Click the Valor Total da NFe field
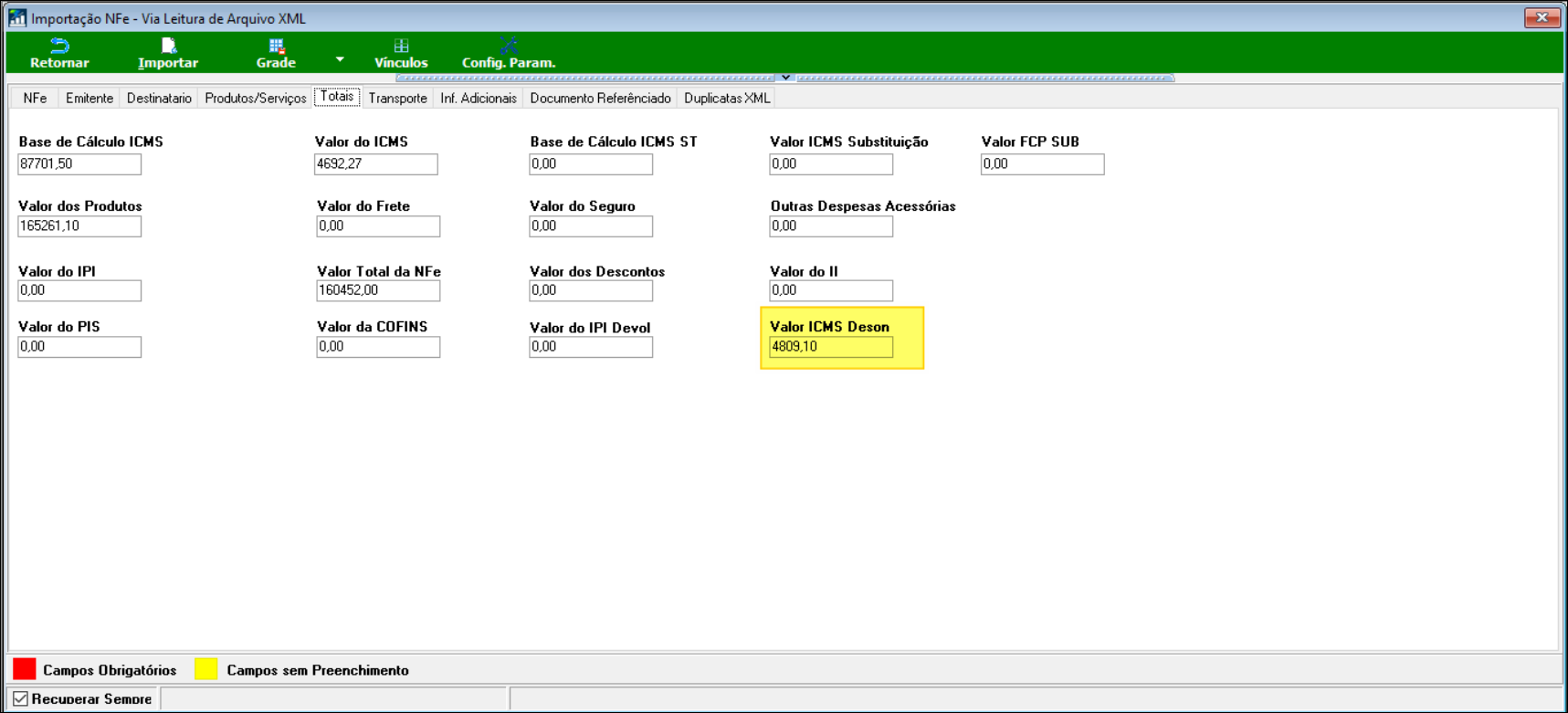The image size is (1568, 713). (378, 290)
